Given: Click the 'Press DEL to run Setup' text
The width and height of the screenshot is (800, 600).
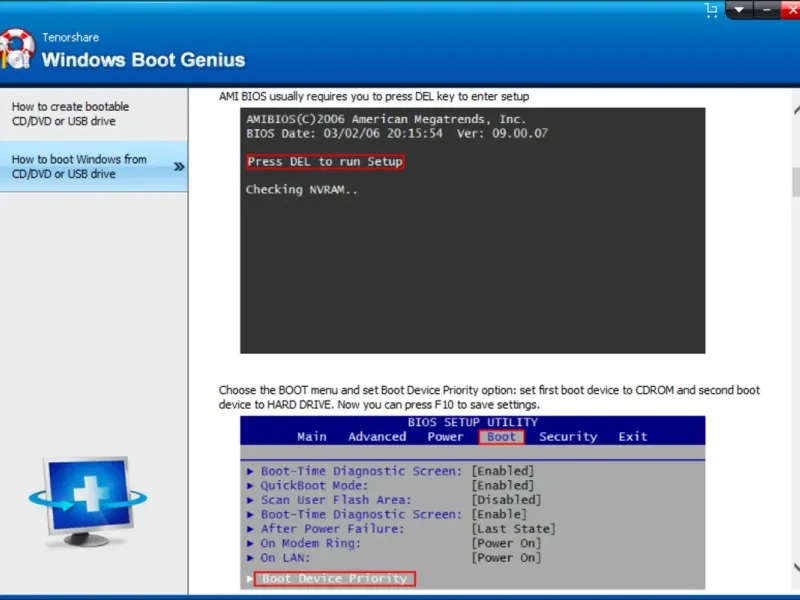Looking at the screenshot, I should tap(325, 162).
